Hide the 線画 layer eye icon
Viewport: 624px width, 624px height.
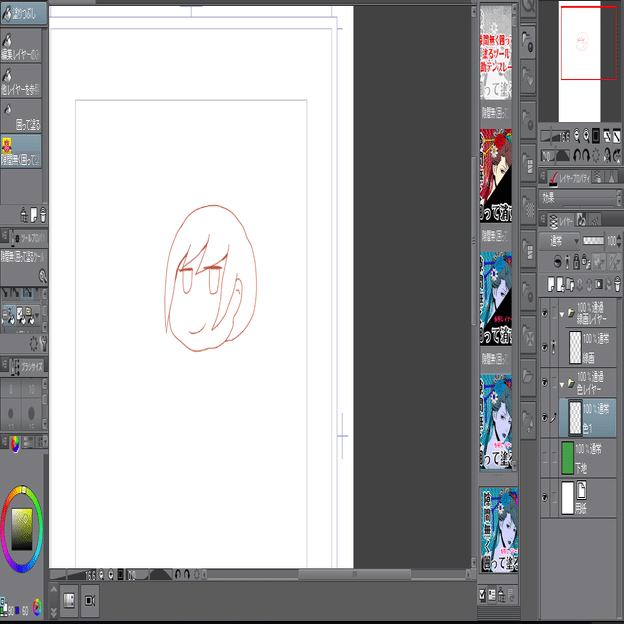coord(544,347)
